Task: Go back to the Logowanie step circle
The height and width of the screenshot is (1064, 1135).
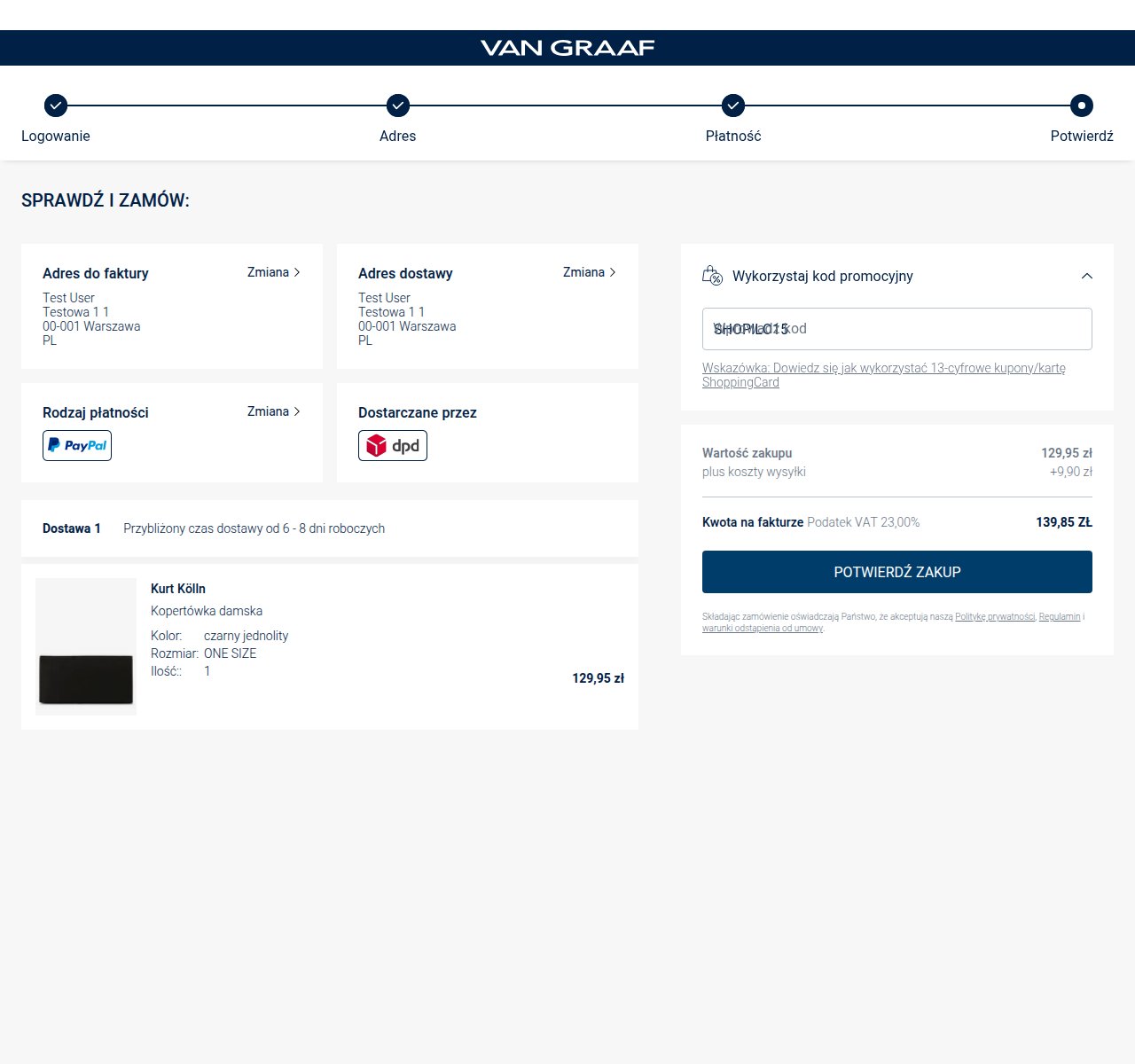Action: 56,106
